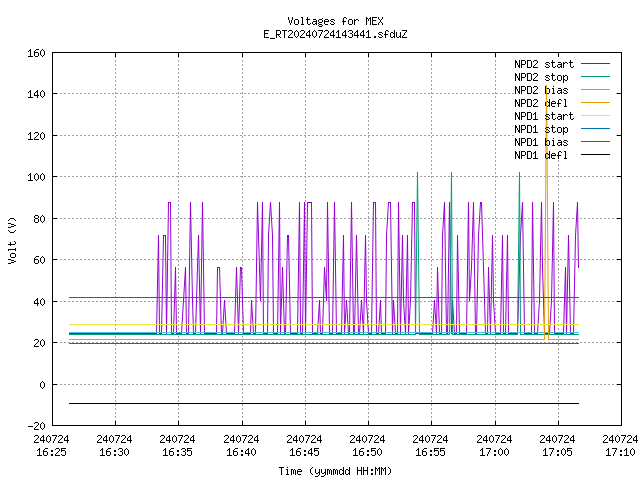
Task: Click the yellow NPD1 start legend line
Action: pos(595,116)
